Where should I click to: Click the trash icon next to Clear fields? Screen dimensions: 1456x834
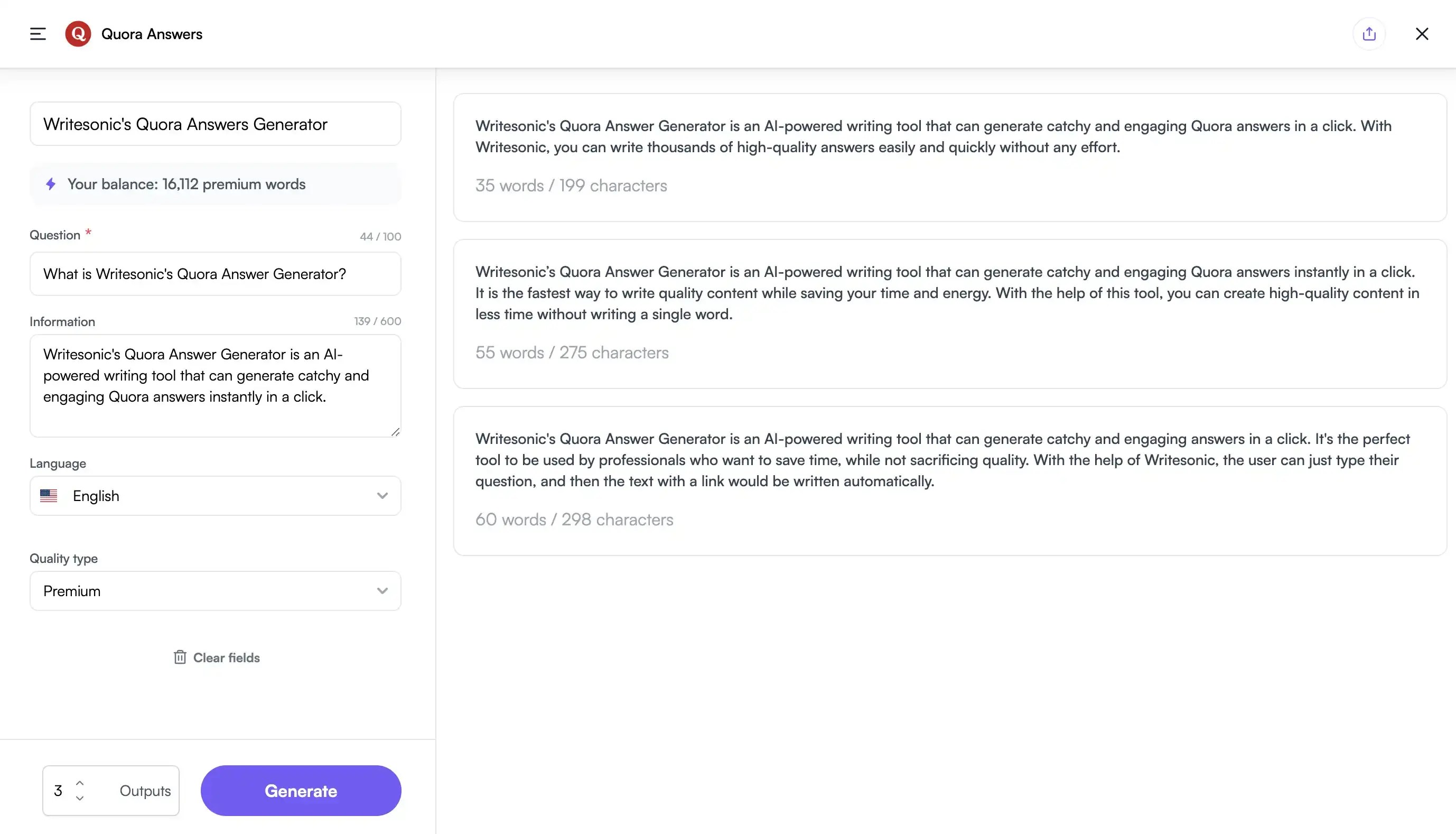point(180,657)
